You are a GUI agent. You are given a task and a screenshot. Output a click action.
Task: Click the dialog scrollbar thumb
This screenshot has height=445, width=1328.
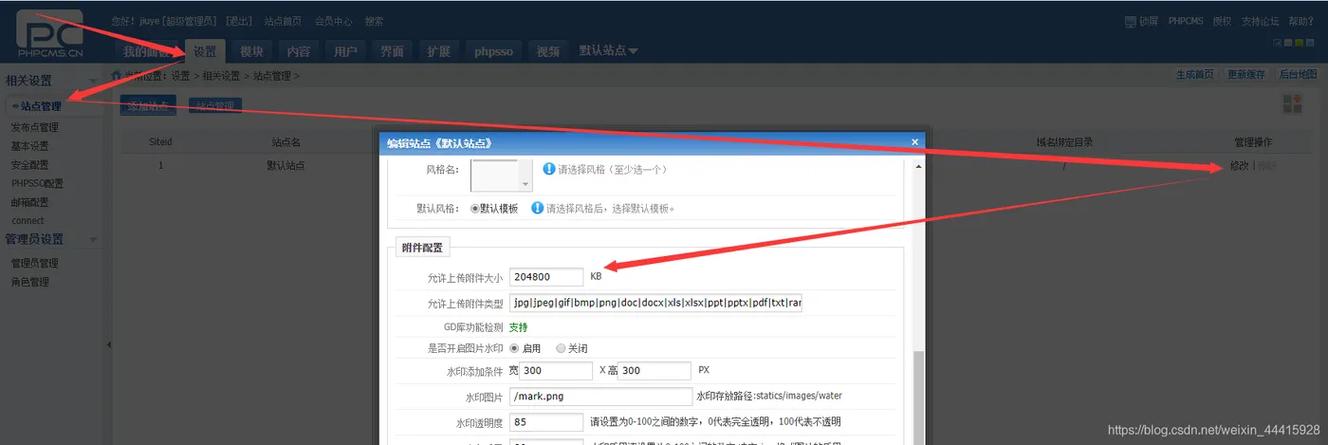click(919, 400)
